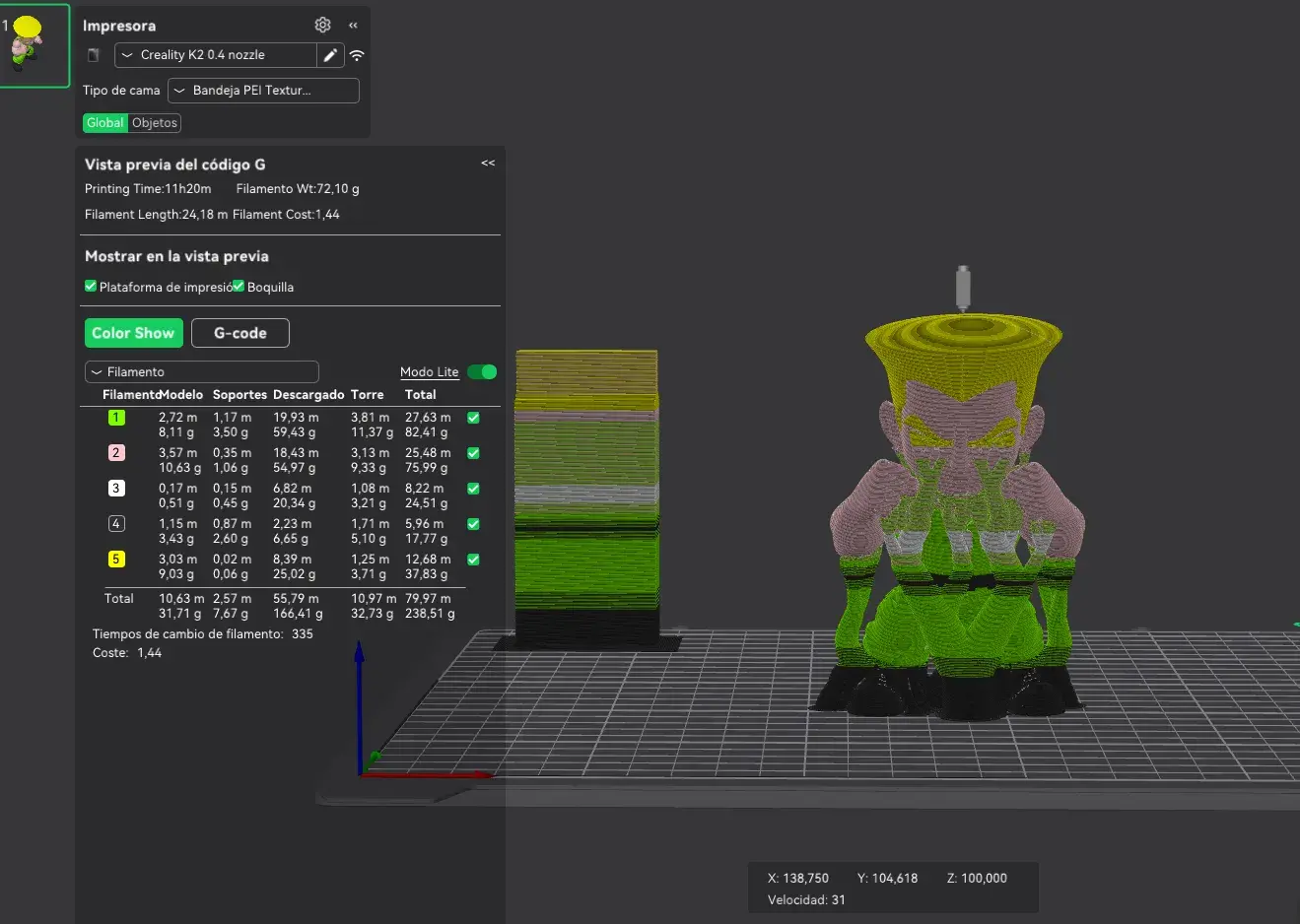Uncheck visibility for filament 4 row
This screenshot has height=924, width=1300.
(473, 524)
